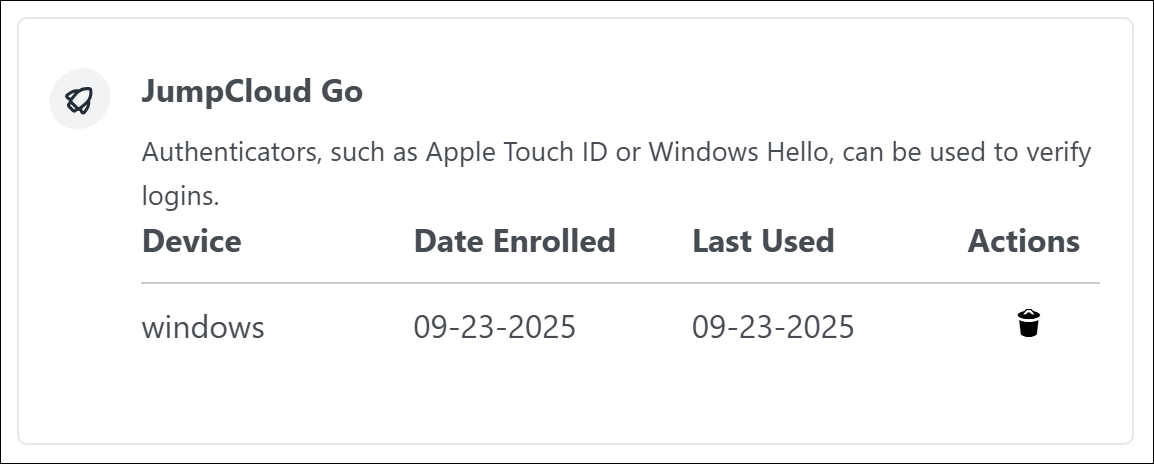Click the Last Used column header
1154x464 pixels.
pyautogui.click(x=763, y=241)
